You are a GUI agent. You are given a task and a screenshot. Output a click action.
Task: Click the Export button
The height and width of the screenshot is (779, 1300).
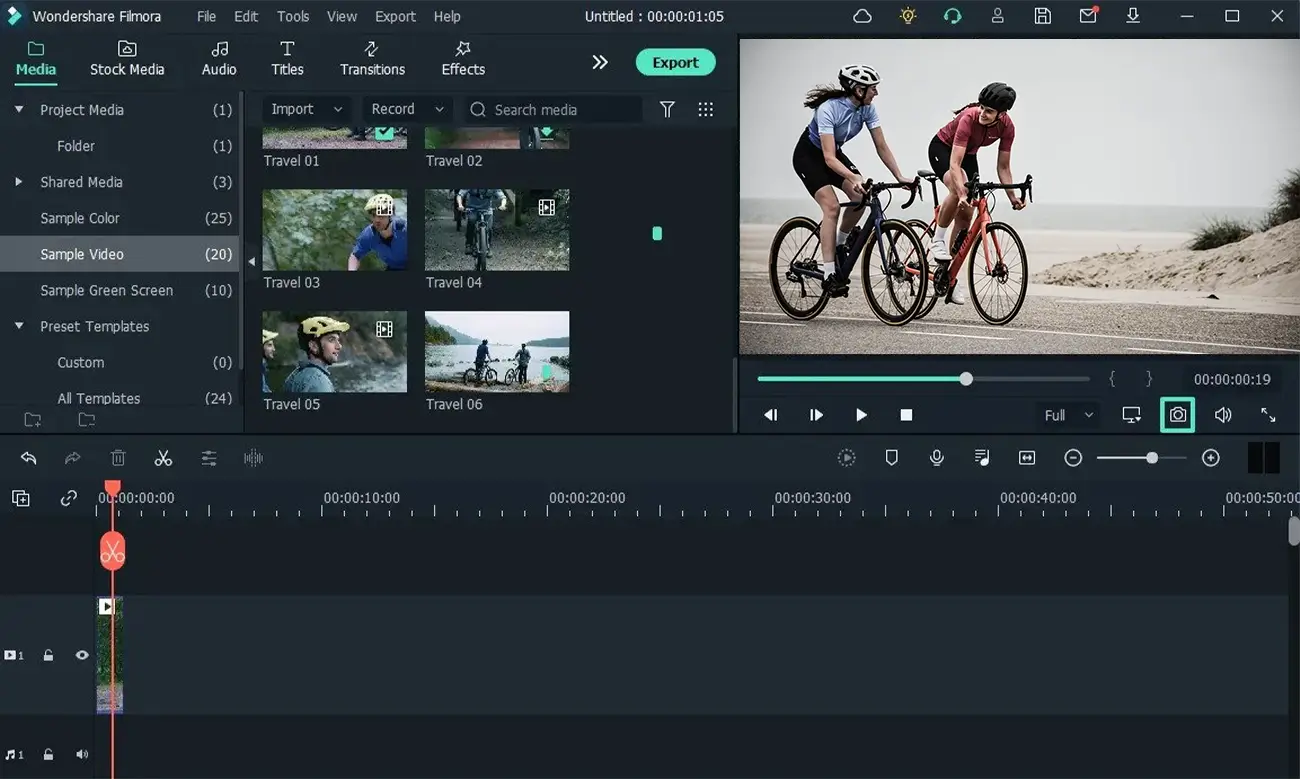[675, 62]
